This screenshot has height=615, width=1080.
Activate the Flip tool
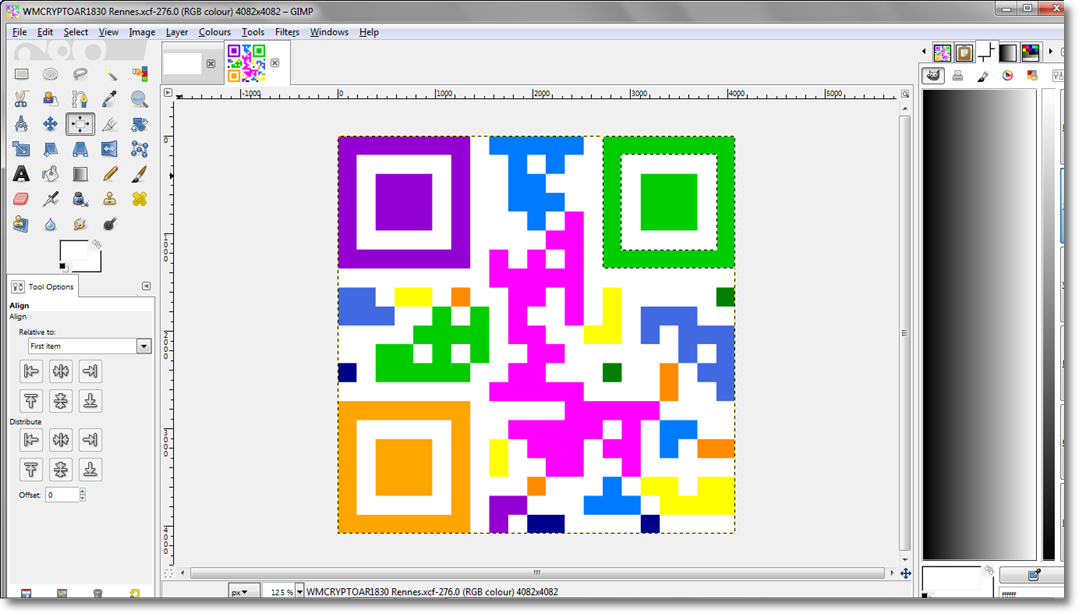[110, 149]
